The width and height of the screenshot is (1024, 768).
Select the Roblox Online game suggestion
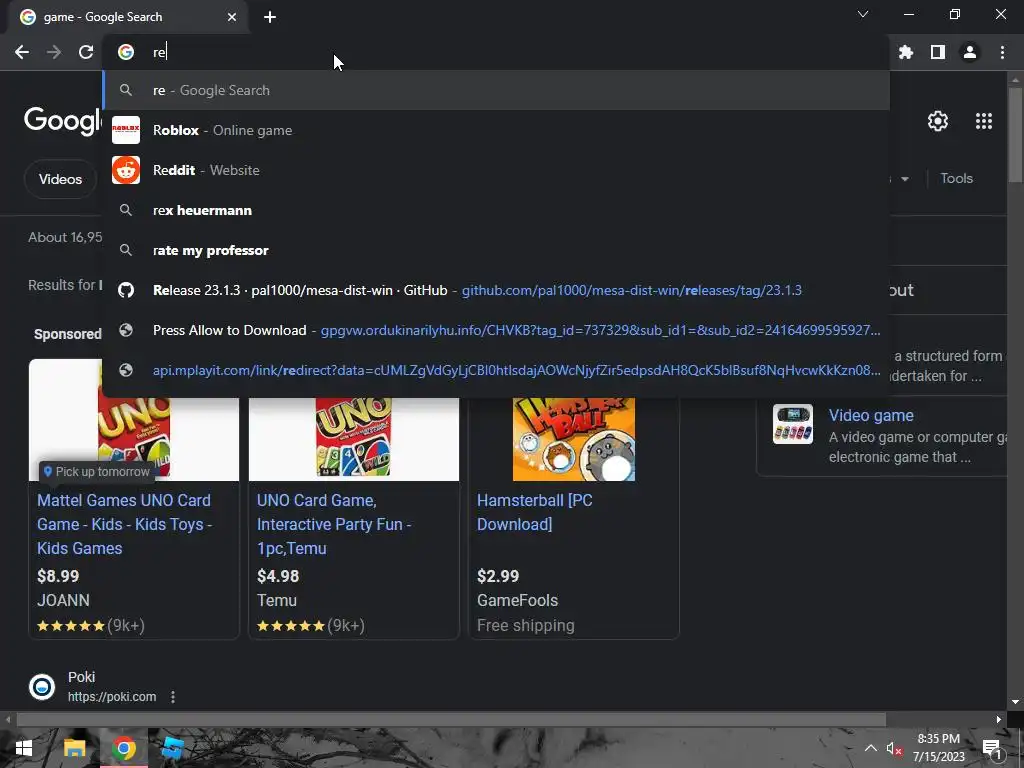point(496,130)
